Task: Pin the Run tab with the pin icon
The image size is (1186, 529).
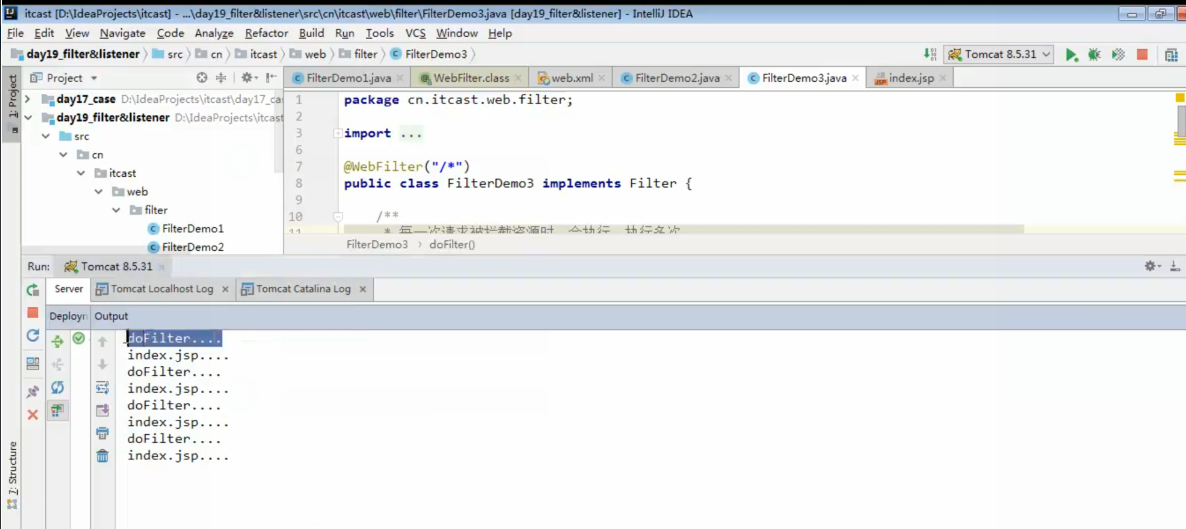Action: pos(33,392)
